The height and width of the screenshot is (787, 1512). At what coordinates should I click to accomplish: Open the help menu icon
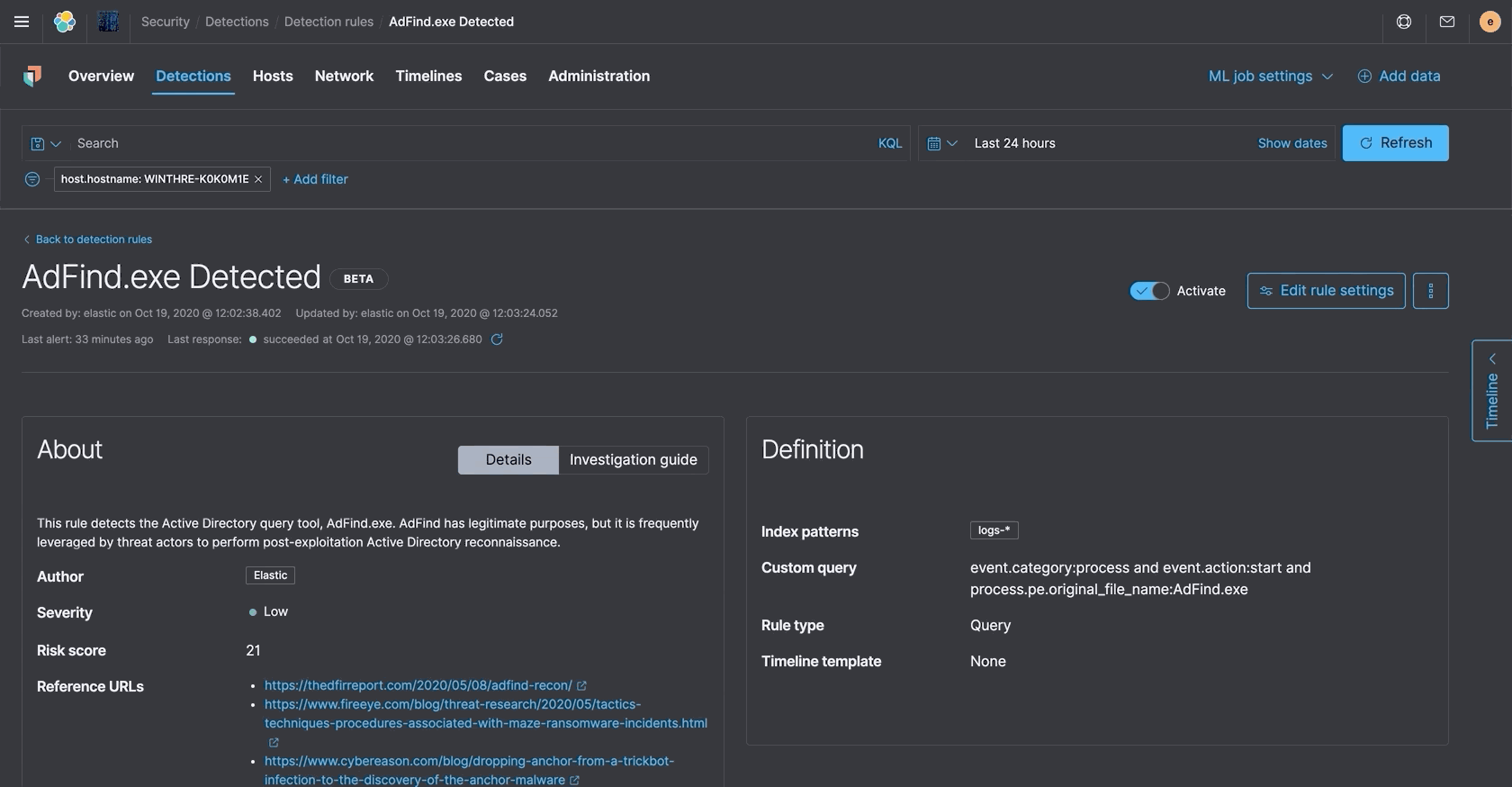tap(1404, 22)
